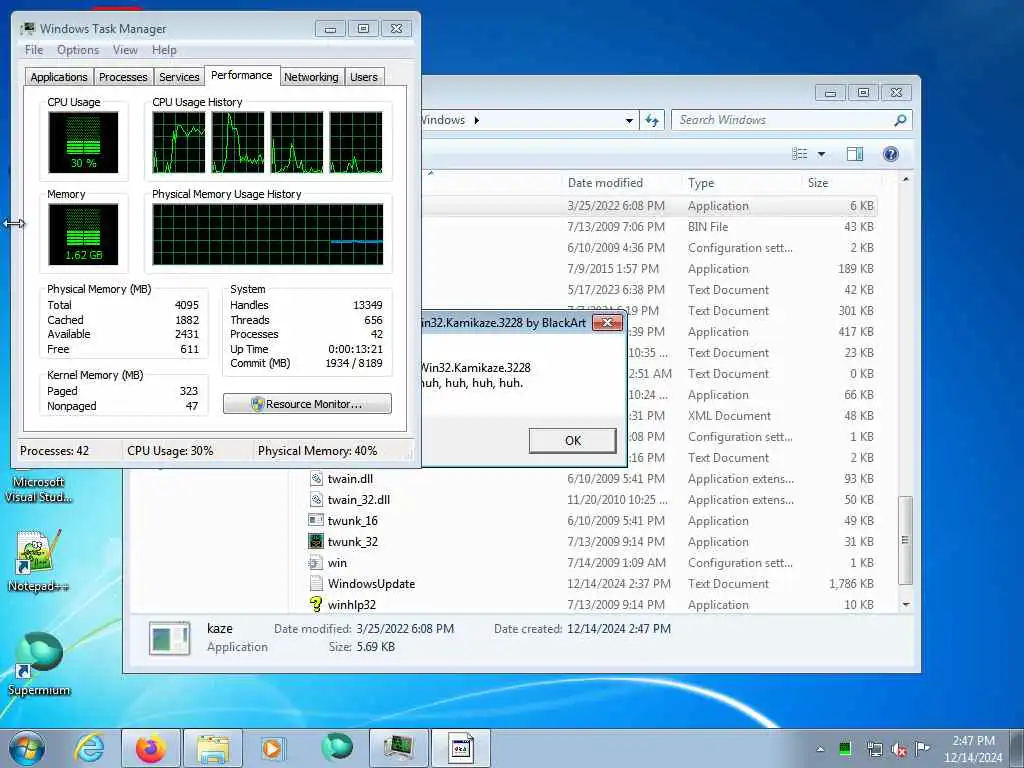Open Notepad++ desktop shortcut

(x=38, y=560)
